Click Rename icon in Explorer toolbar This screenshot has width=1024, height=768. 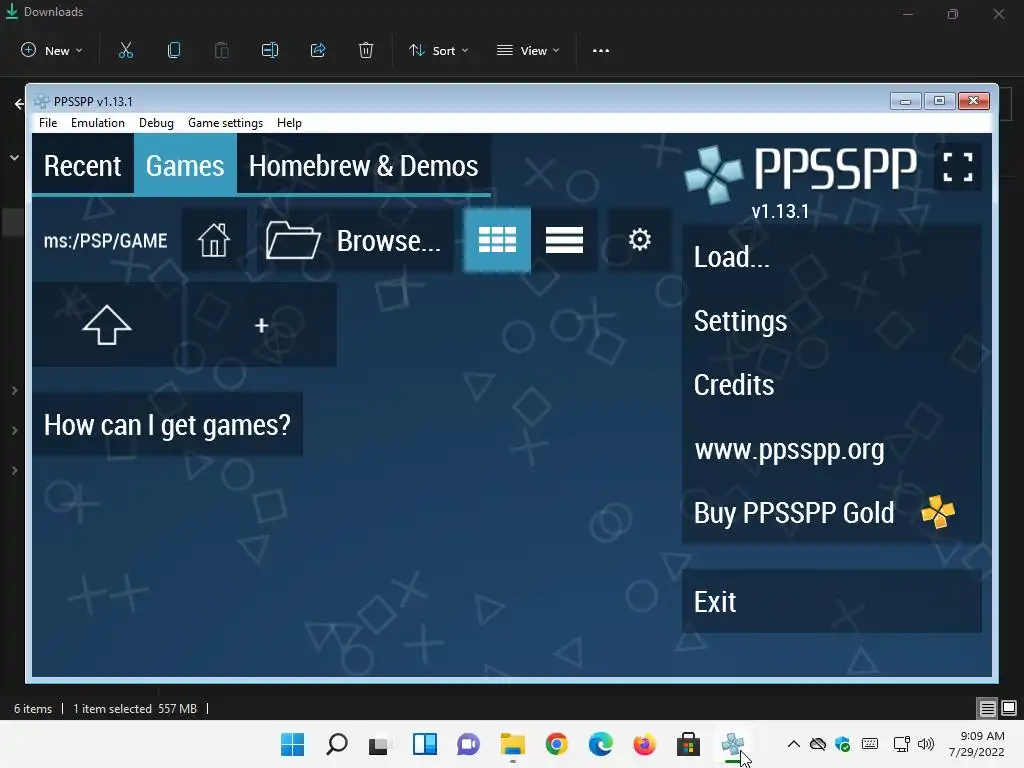pyautogui.click(x=270, y=50)
